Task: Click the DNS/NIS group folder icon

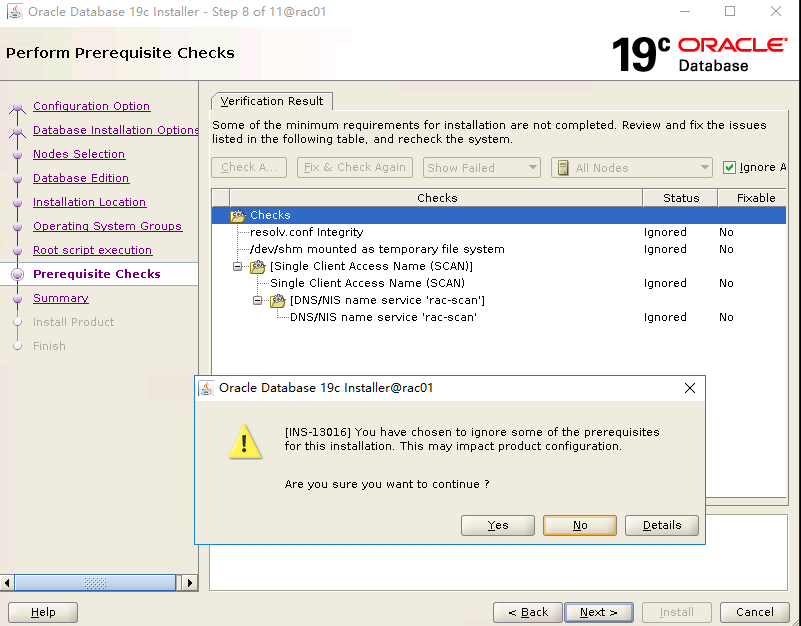Action: (x=277, y=300)
